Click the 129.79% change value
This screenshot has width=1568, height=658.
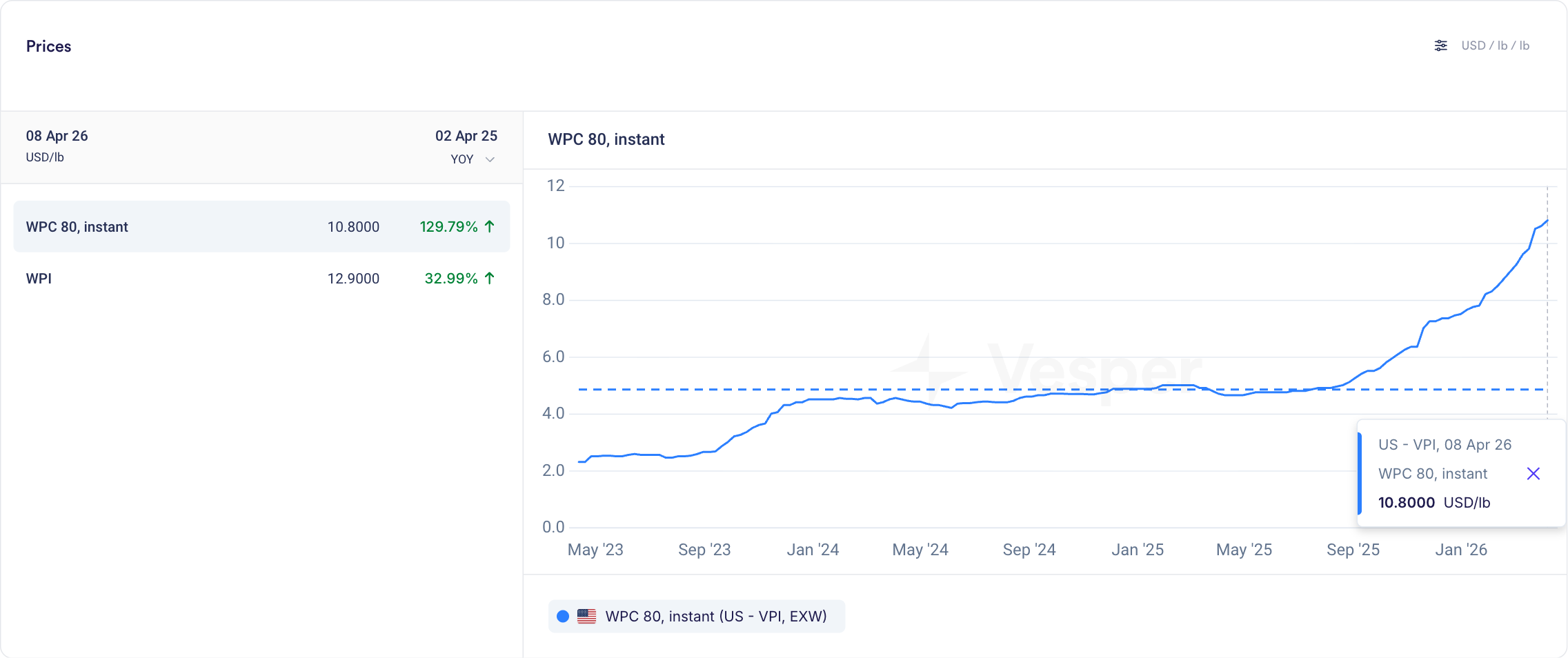(x=448, y=227)
